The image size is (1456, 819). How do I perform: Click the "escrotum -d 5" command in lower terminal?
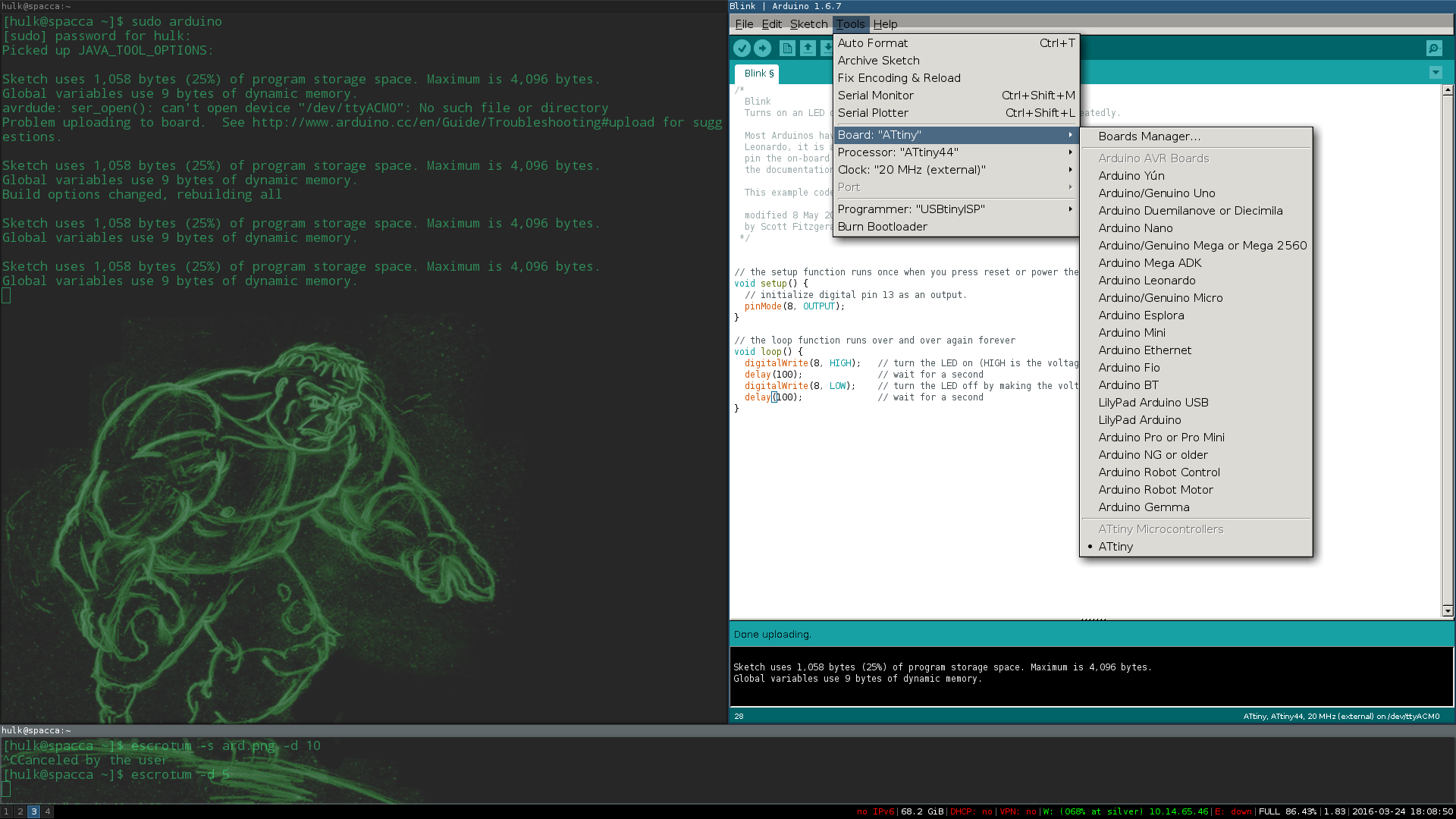(180, 774)
